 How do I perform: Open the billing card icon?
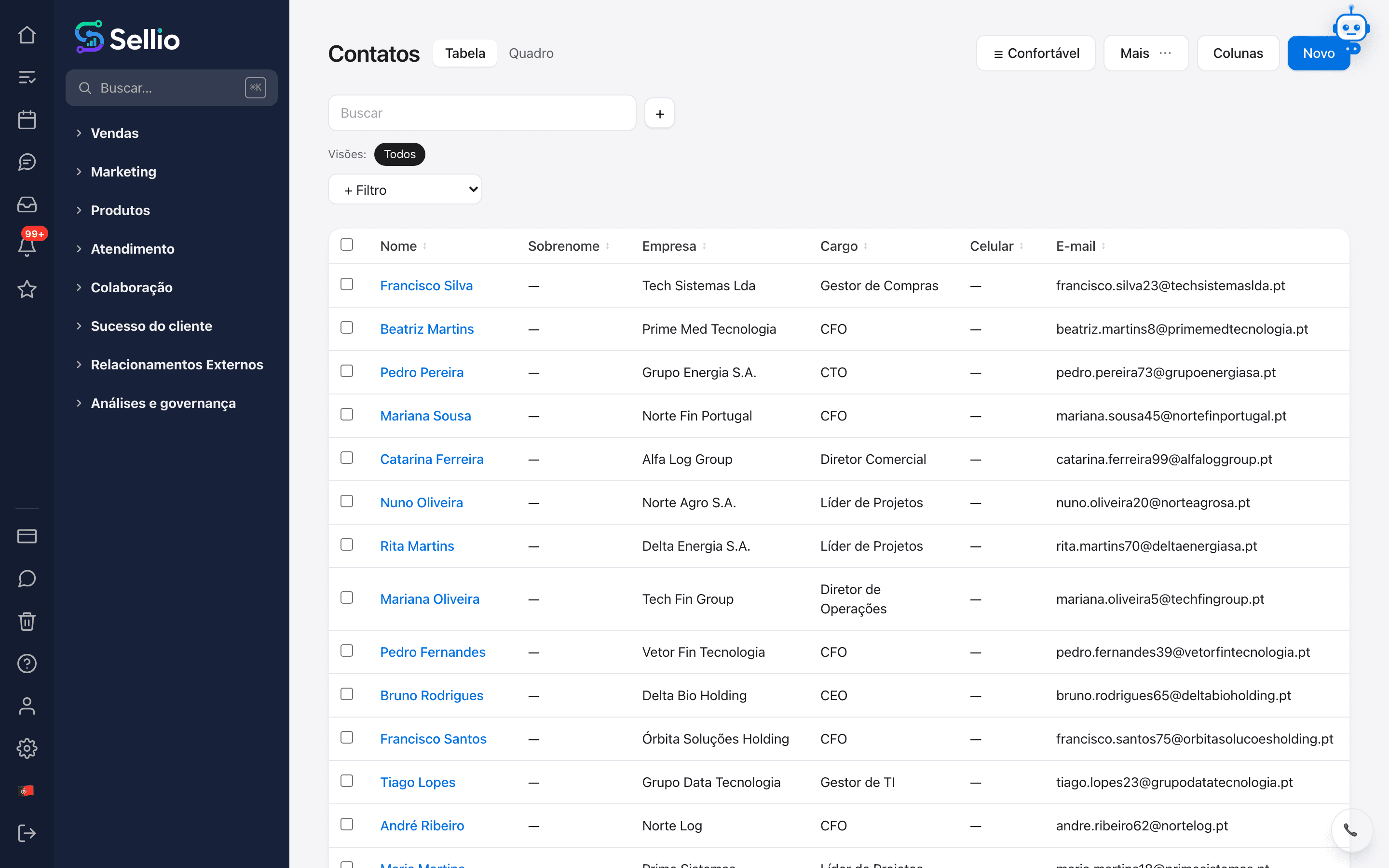[x=27, y=536]
